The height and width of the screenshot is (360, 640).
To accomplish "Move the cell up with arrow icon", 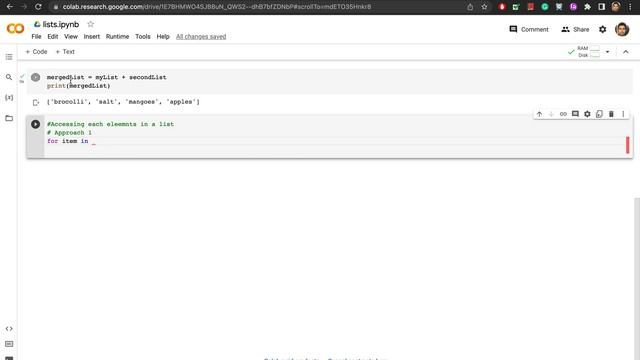I will [540, 114].
